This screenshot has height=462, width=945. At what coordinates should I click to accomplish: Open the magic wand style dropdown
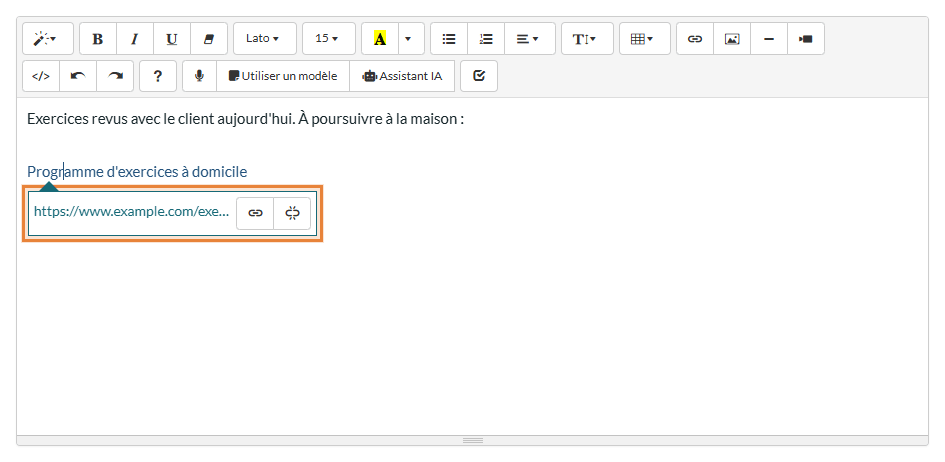point(48,39)
